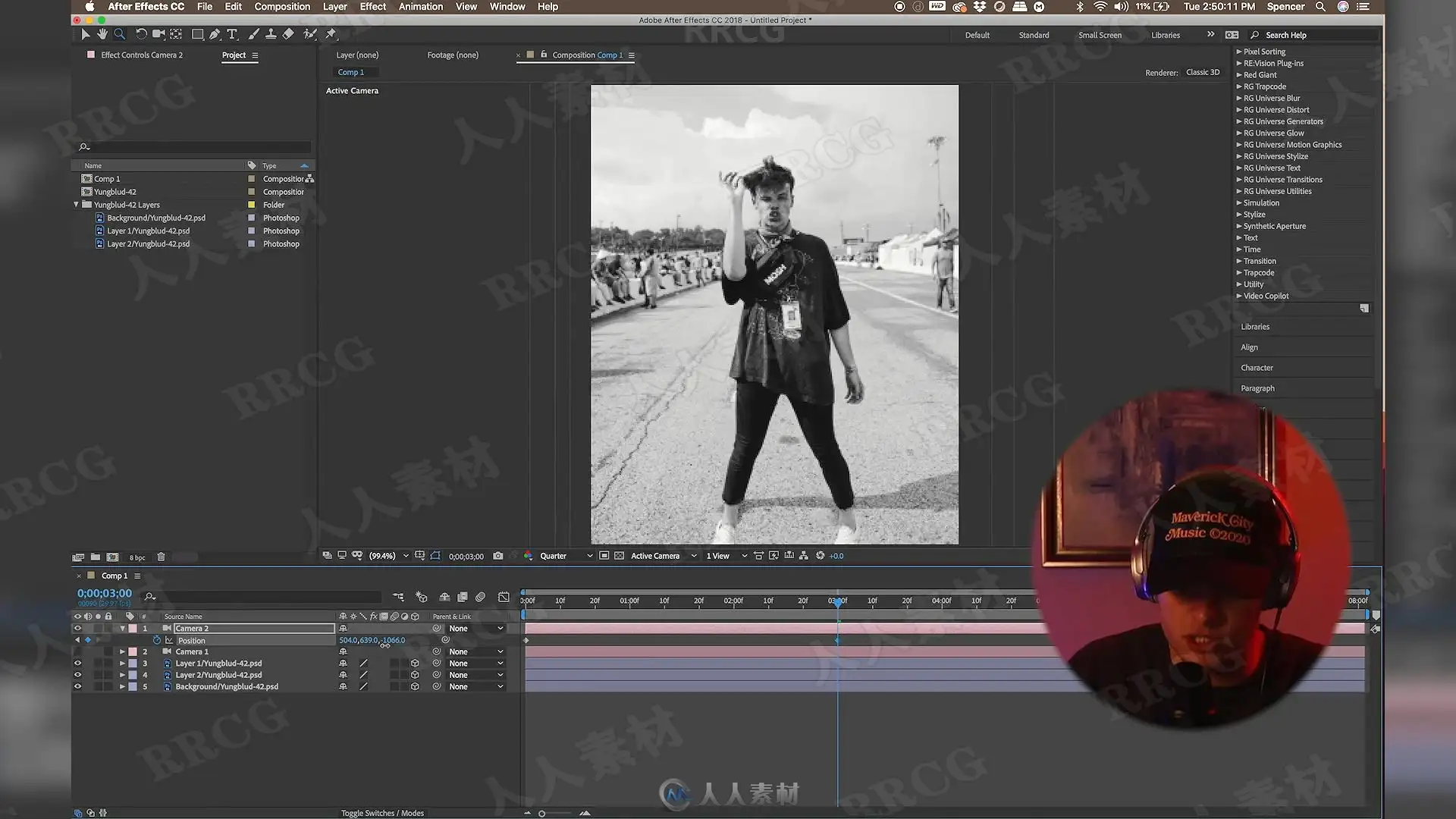Click the yellow label swatch of Yungblud-42 Layers
Viewport: 1456px width, 819px height.
coord(252,205)
